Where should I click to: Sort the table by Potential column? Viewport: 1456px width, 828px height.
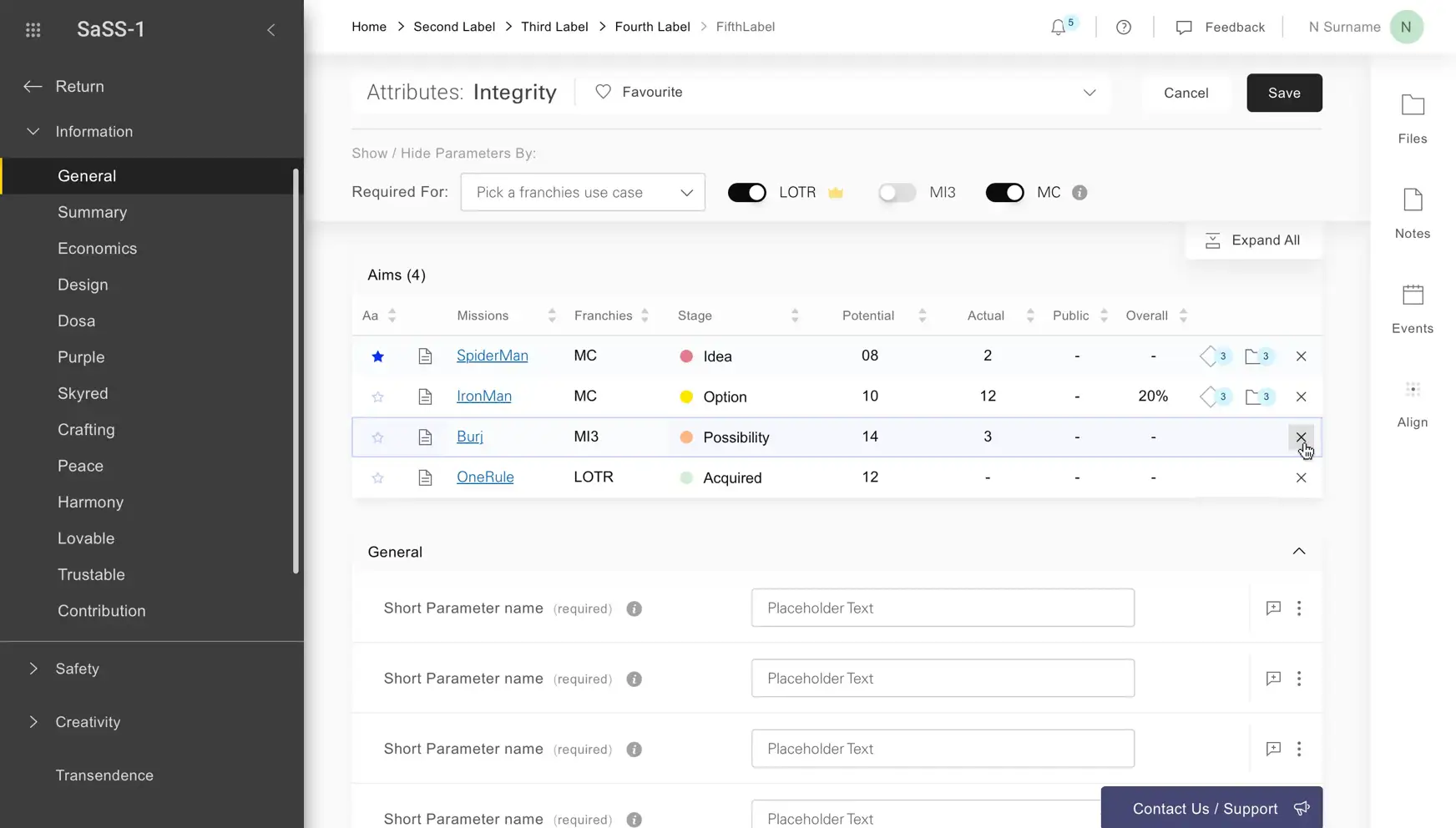point(922,316)
